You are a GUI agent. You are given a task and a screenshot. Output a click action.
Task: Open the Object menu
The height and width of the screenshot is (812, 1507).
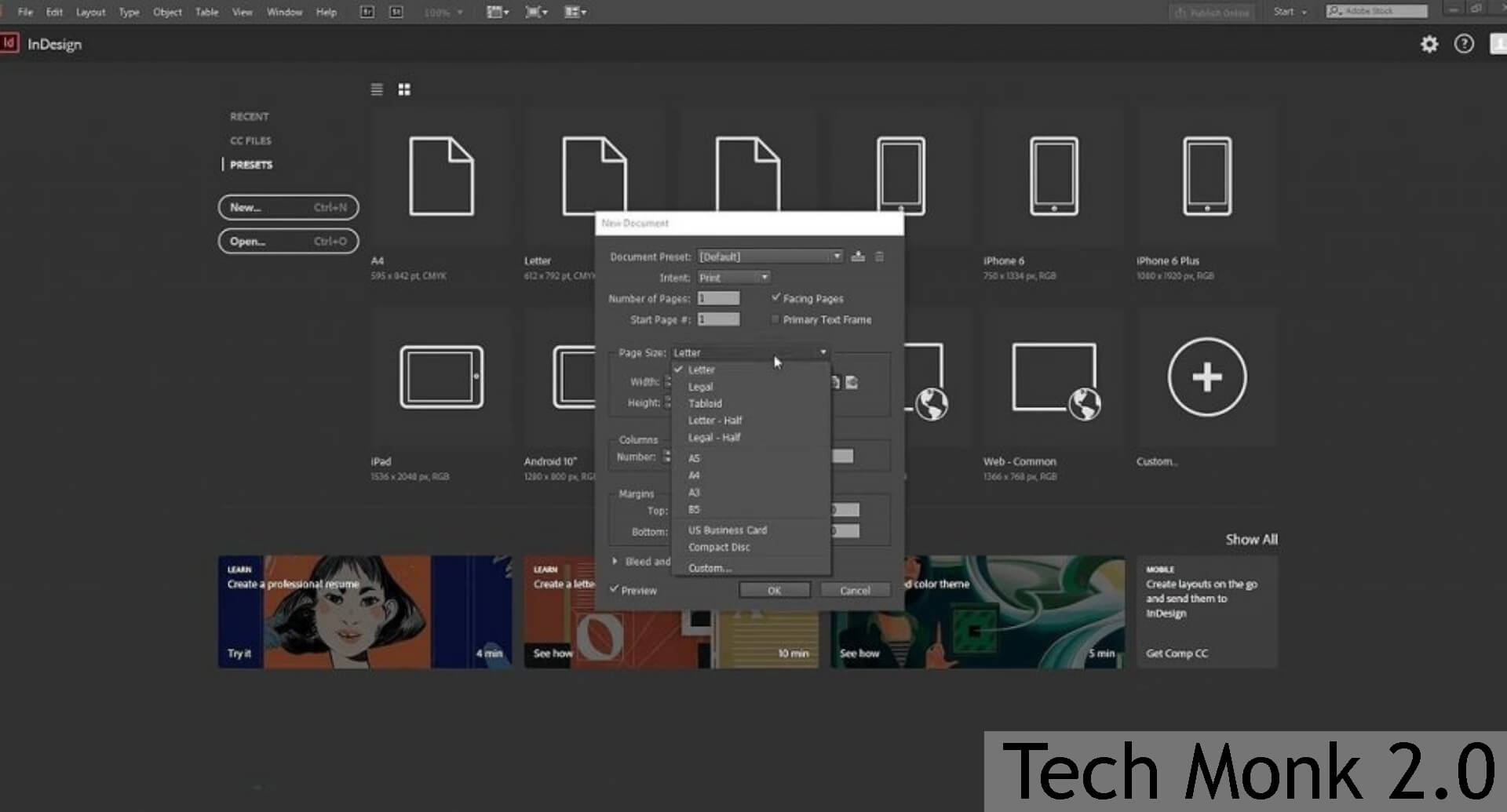coord(167,12)
